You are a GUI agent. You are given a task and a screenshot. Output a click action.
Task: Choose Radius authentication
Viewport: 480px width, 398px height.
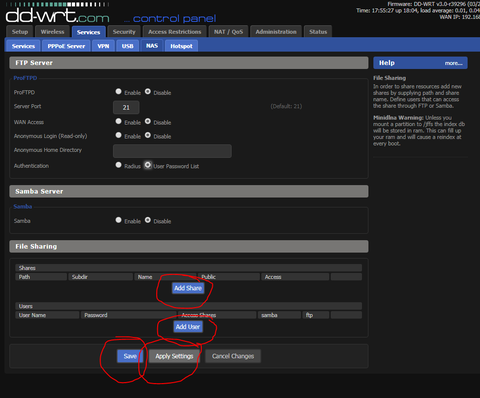coord(118,165)
